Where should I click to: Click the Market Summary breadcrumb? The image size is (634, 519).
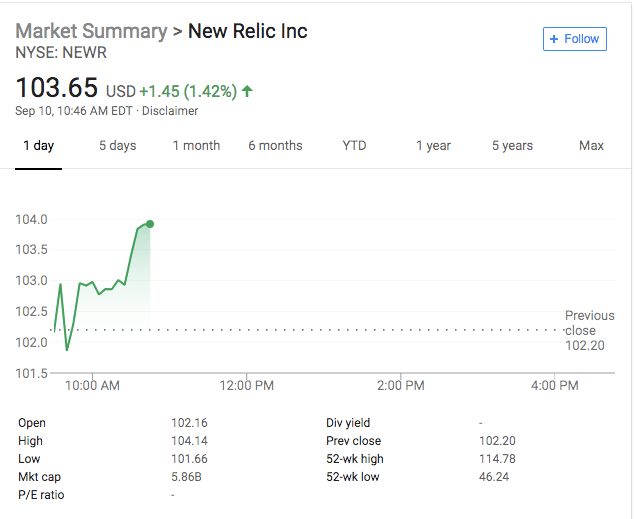point(91,31)
